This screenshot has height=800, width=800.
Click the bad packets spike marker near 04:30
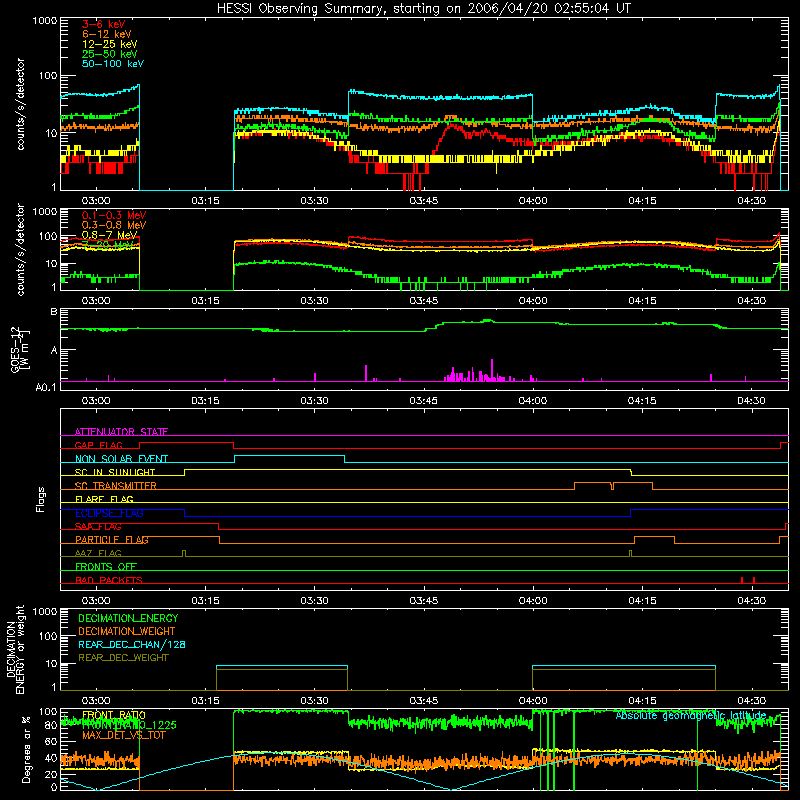754,580
